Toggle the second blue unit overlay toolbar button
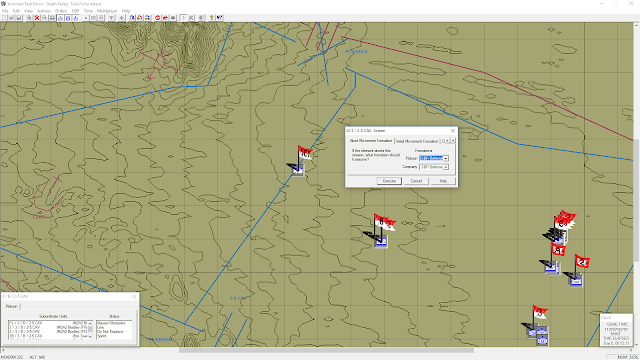This screenshot has height=360, width=640. pos(68,18)
